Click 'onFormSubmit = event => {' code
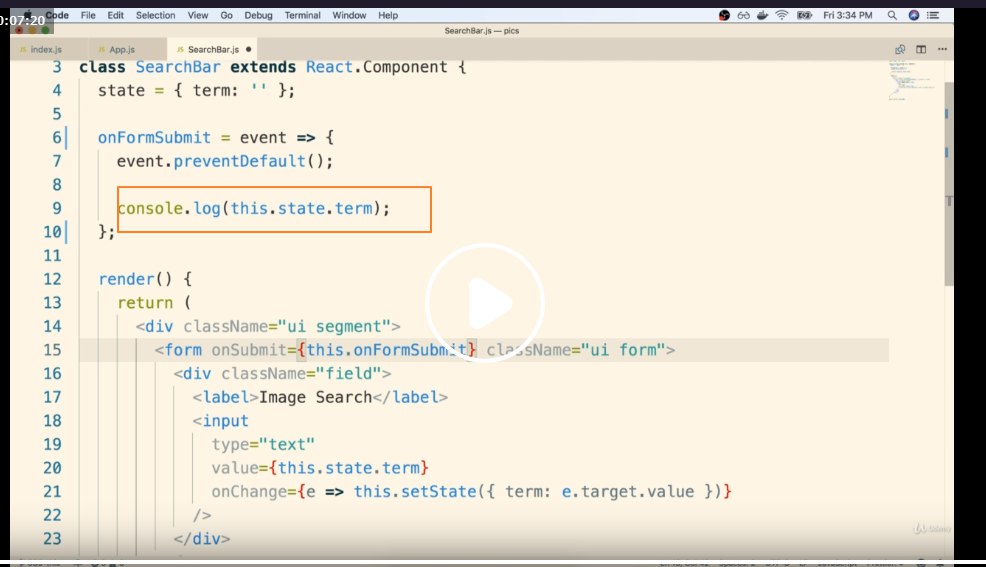 point(216,138)
